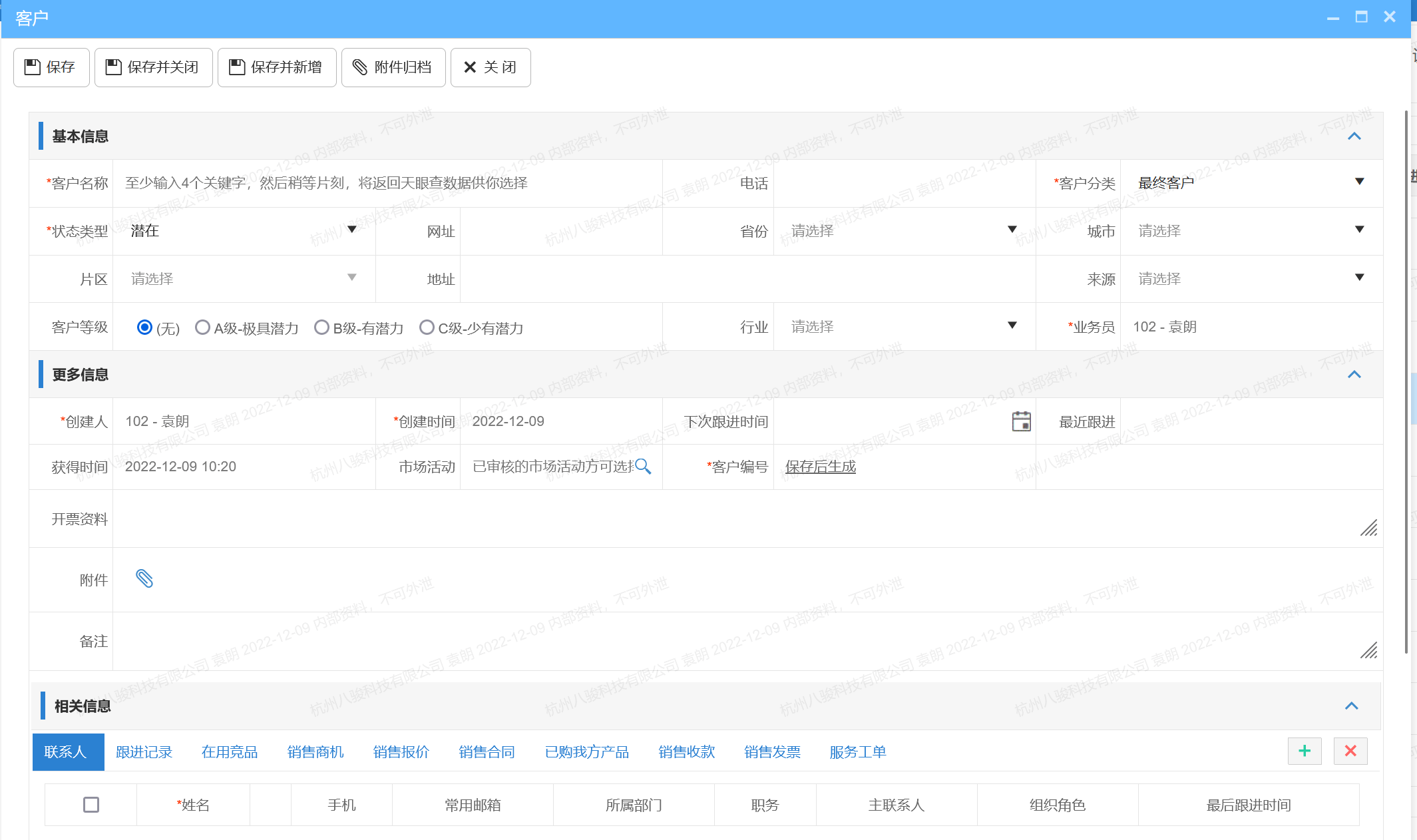Open the calendar picker for 下次跟进时间
1417x840 pixels.
pos(1021,421)
